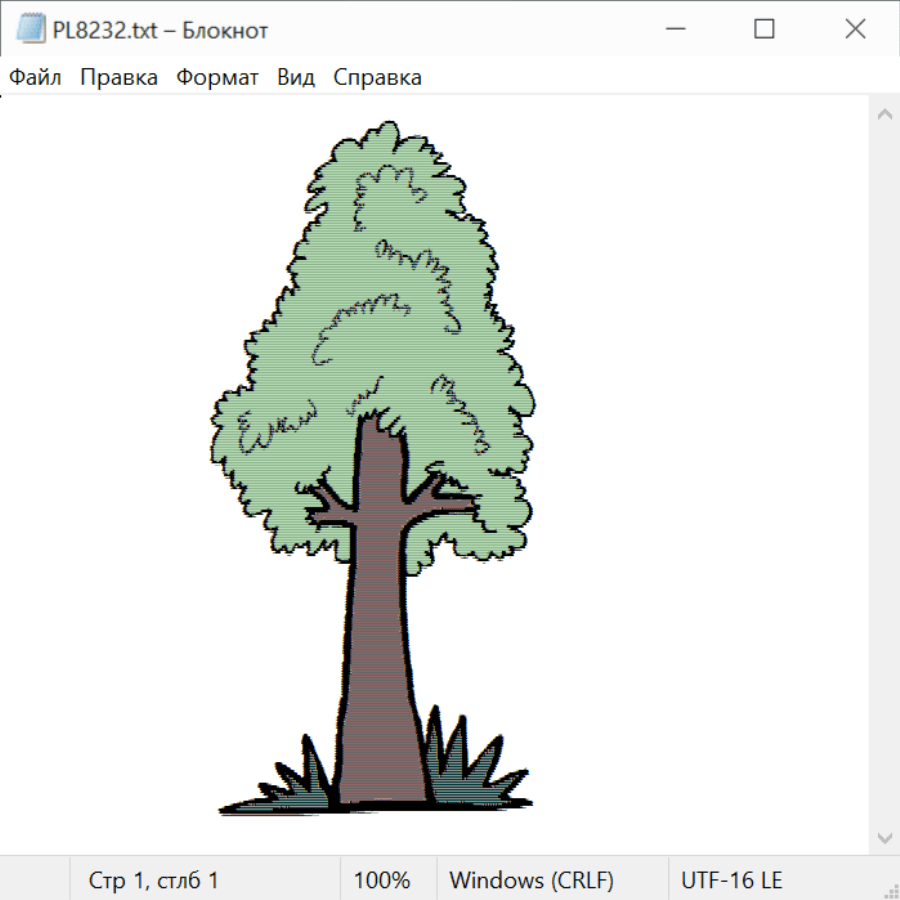
Task: Click the scroll down arrow
Action: click(x=884, y=837)
